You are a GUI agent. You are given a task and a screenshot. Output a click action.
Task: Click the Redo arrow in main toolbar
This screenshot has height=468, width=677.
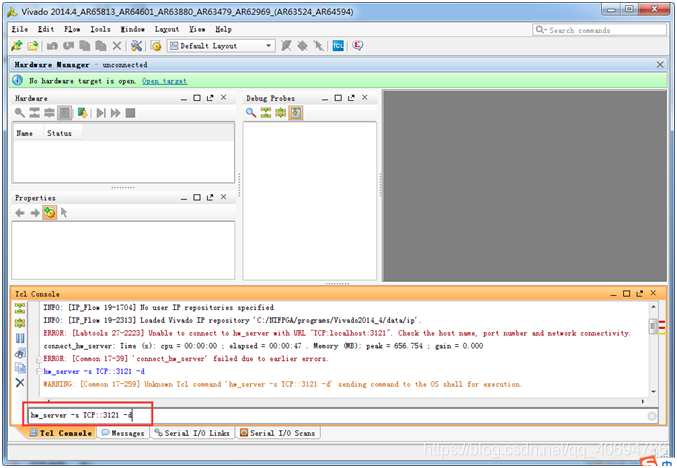68,46
